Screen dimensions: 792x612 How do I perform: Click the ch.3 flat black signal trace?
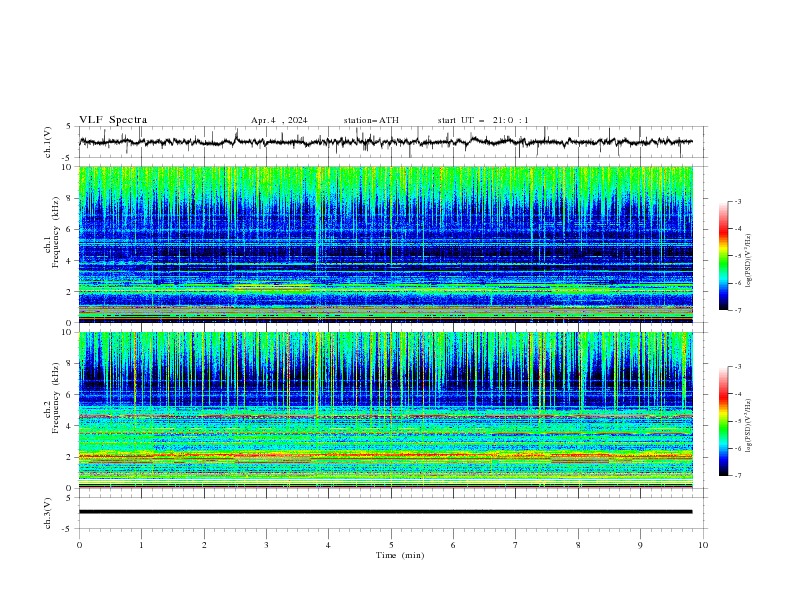tap(385, 512)
